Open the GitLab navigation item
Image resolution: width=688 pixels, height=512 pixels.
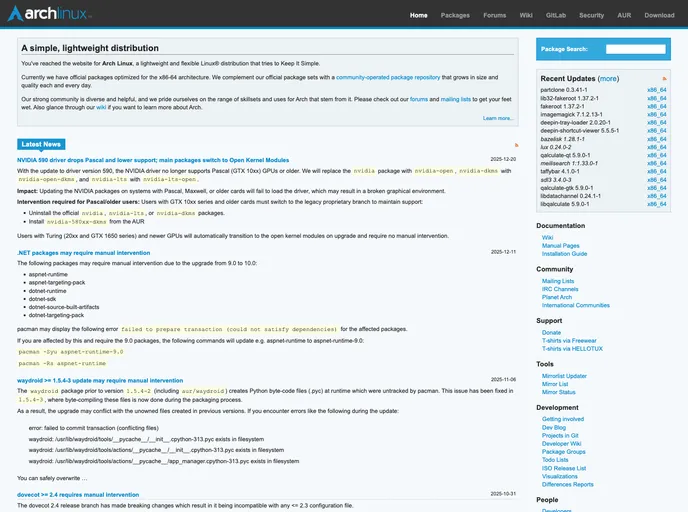555,15
